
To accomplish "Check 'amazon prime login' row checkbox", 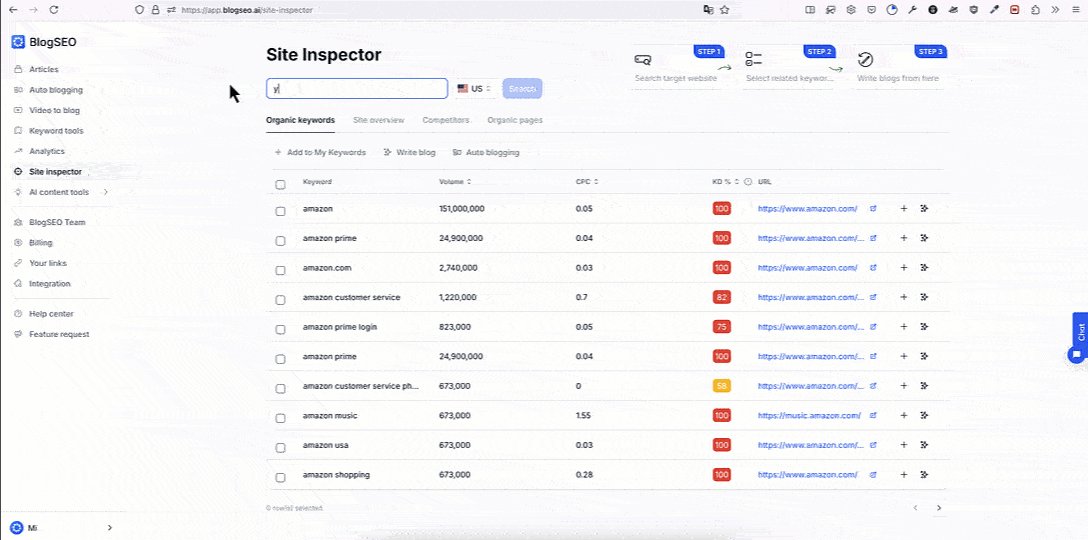I will [280, 329].
